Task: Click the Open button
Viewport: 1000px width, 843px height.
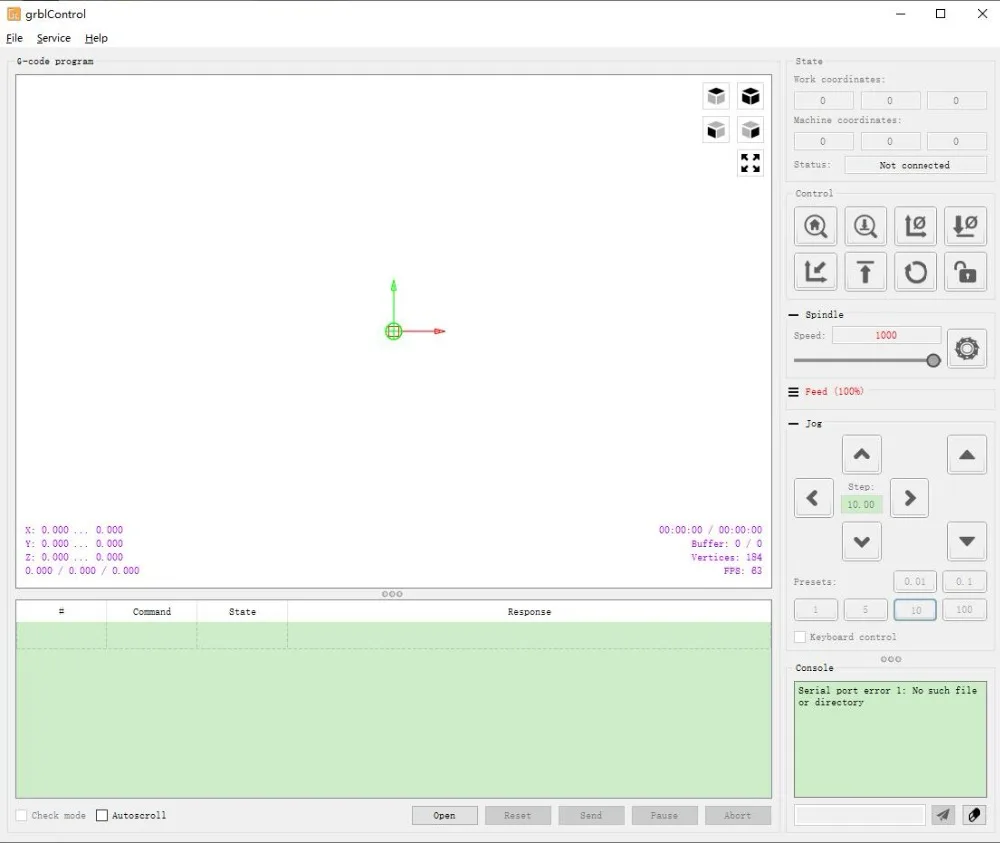Action: coord(445,816)
